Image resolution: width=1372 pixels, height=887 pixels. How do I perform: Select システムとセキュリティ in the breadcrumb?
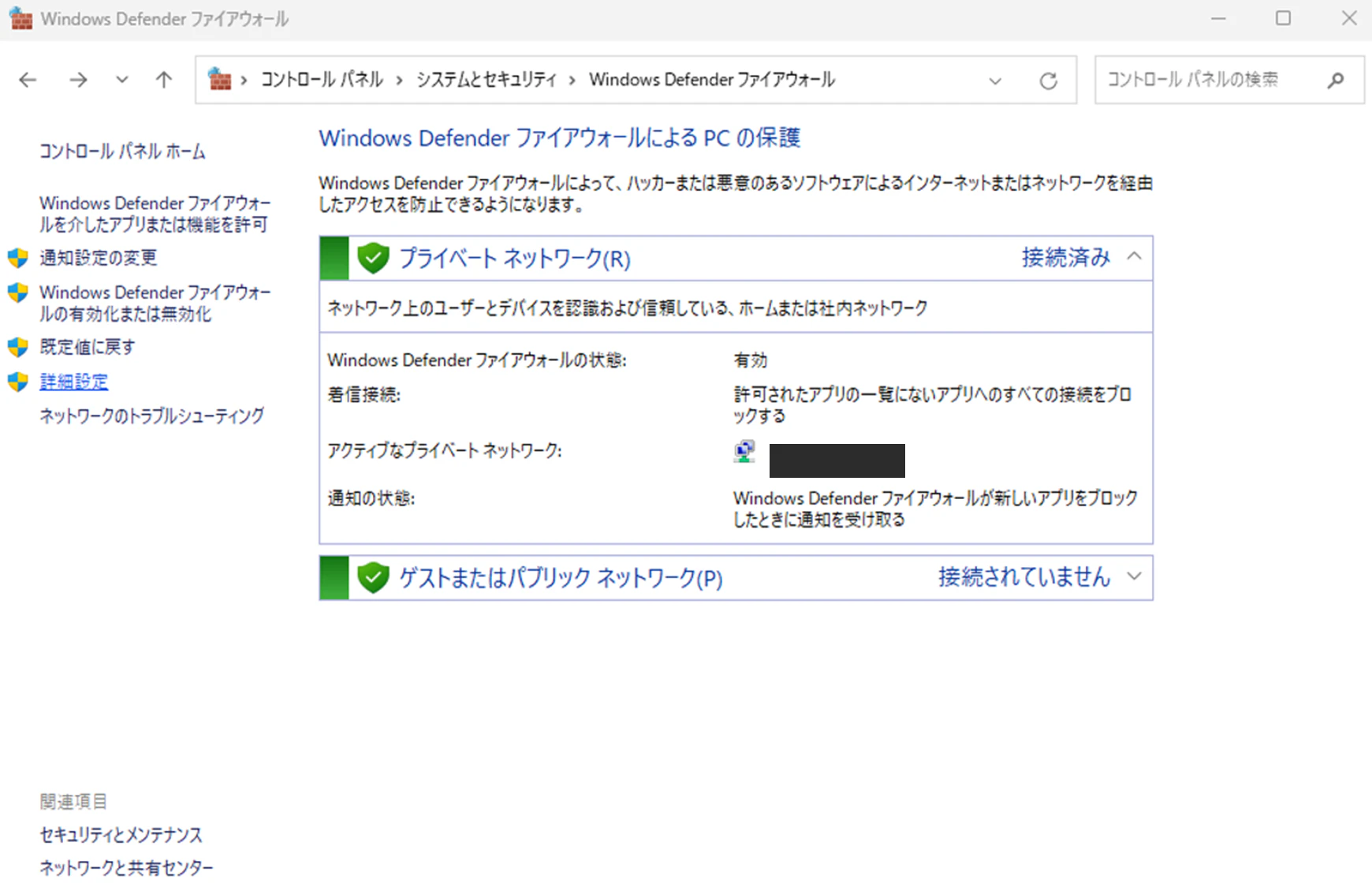click(x=487, y=80)
